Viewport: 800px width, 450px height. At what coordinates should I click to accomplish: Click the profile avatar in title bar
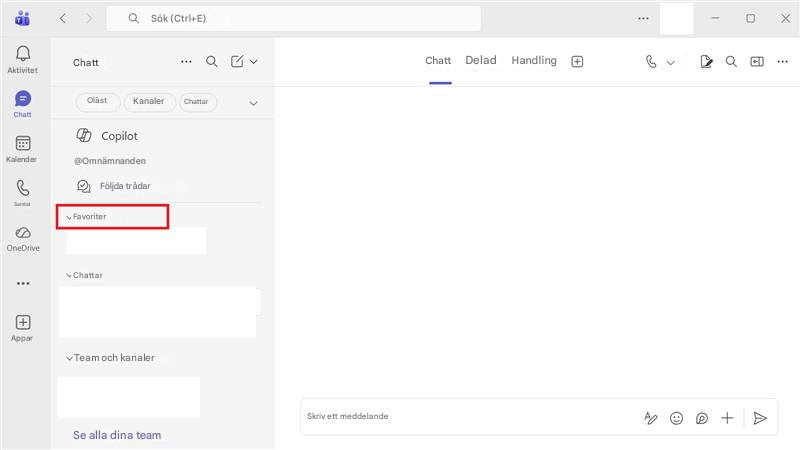point(676,18)
